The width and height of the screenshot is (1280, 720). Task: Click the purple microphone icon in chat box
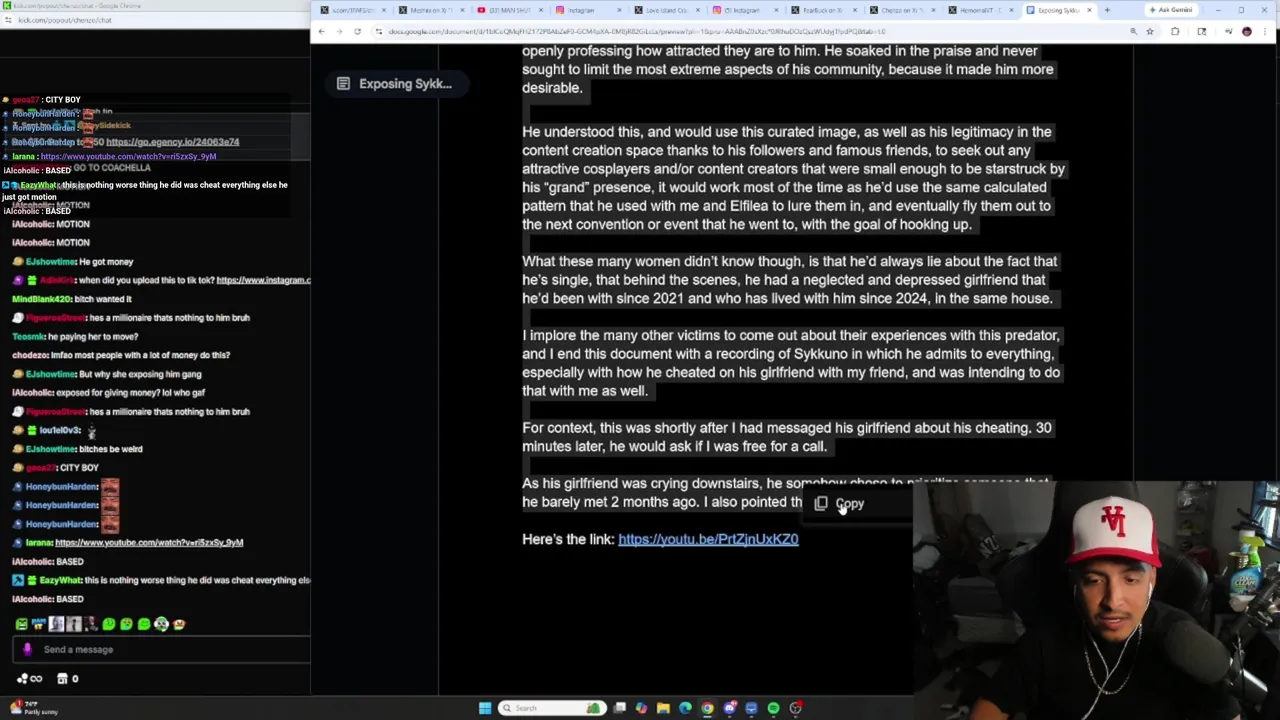tap(27, 649)
